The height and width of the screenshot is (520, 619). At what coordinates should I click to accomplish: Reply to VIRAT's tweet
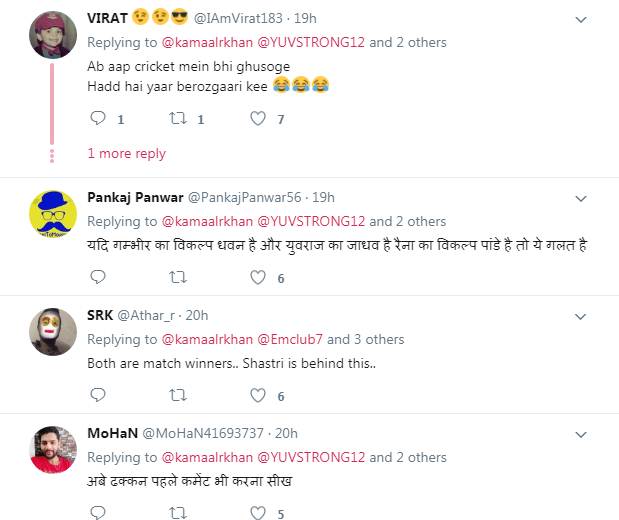click(x=98, y=119)
